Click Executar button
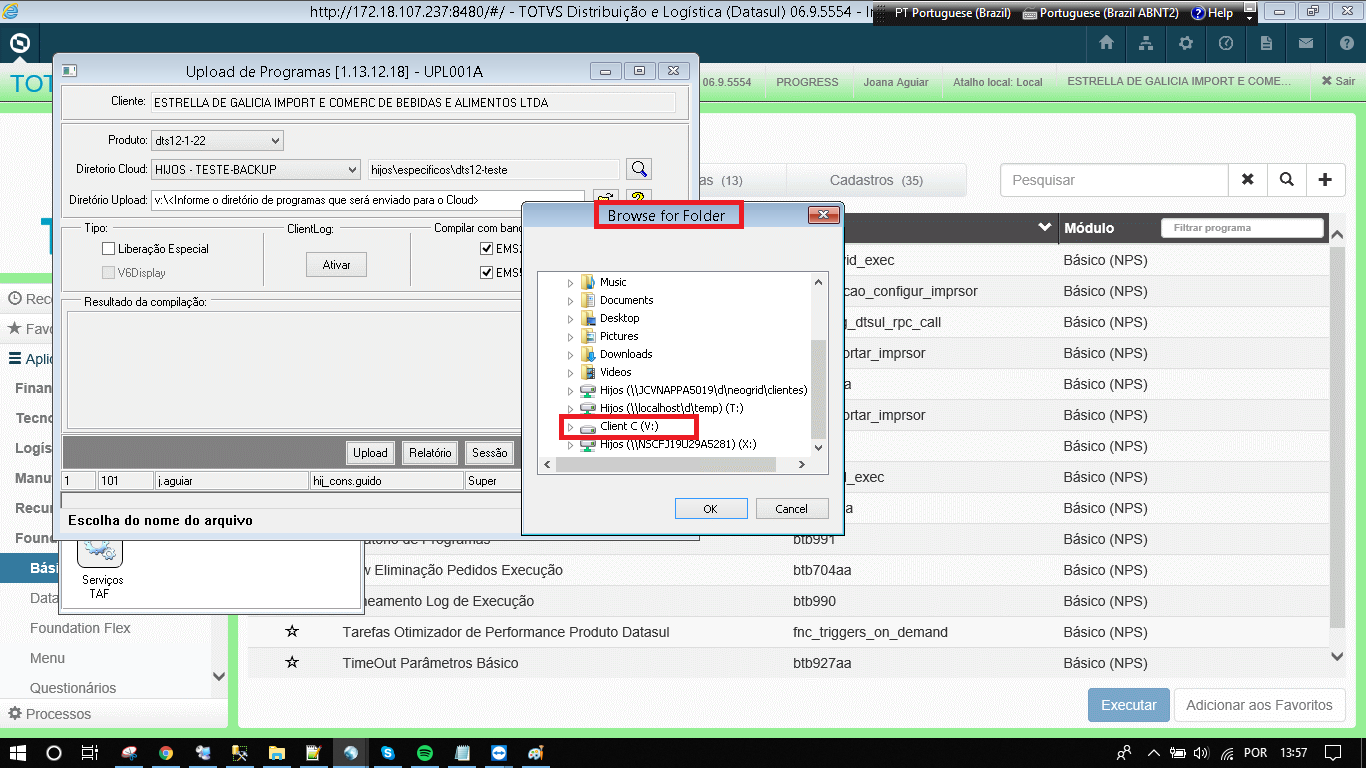This screenshot has height=768, width=1370. pos(1129,705)
